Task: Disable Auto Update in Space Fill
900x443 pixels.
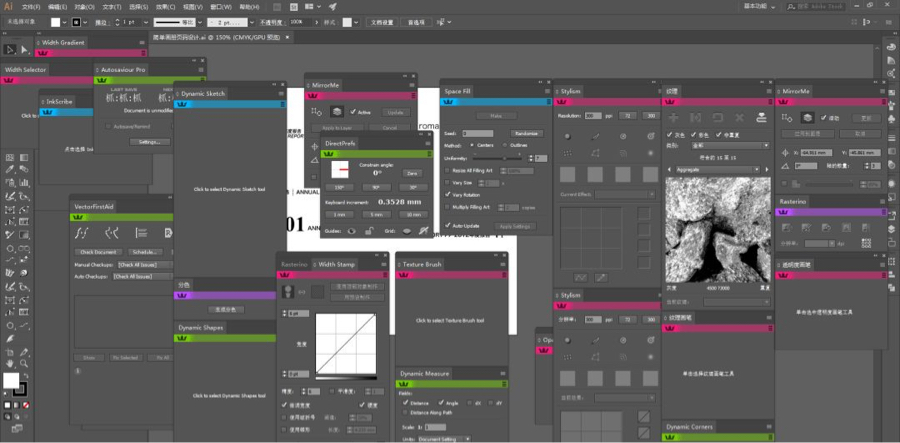Action: 448,226
